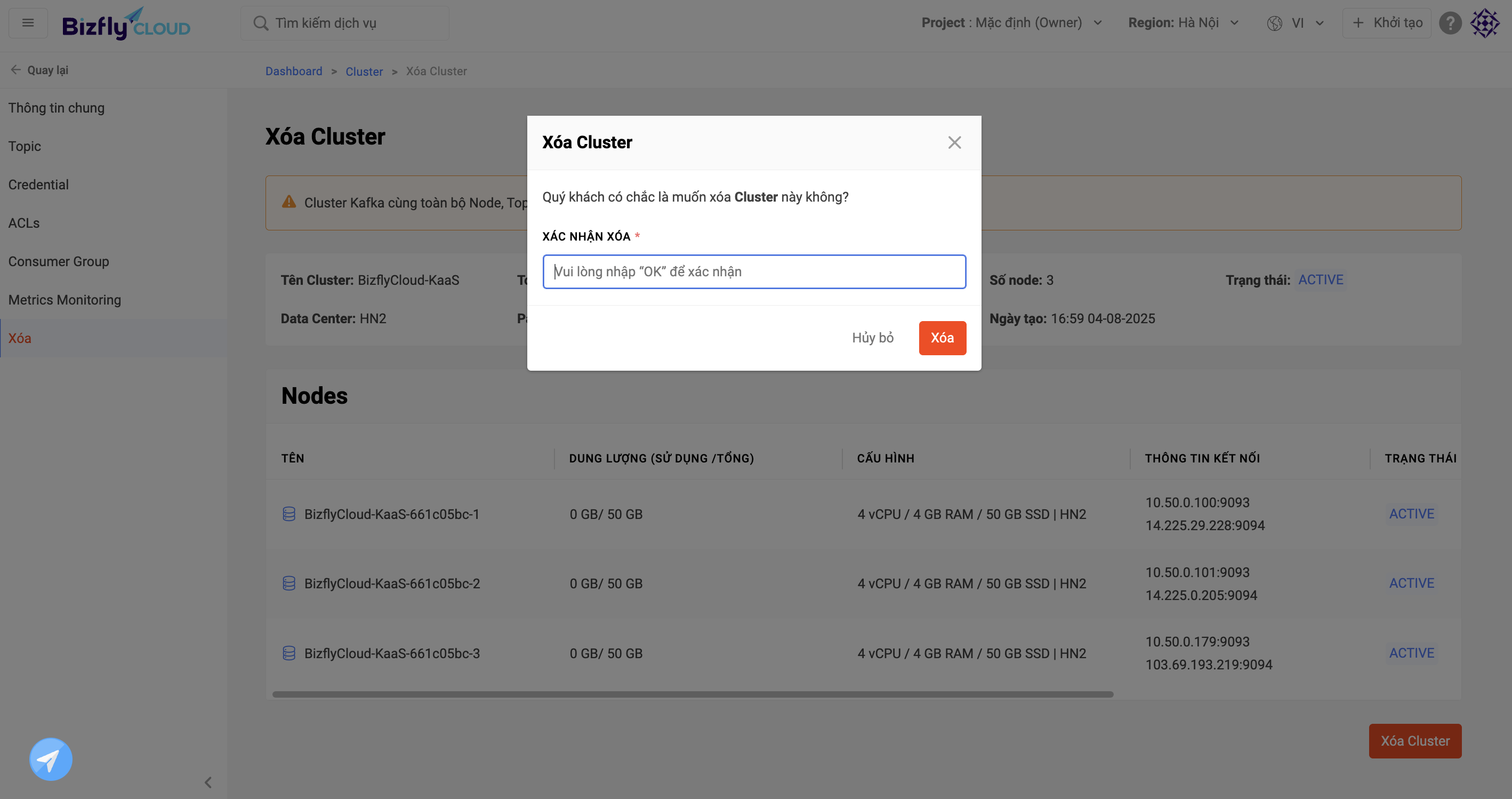Click database icon for node KaaS-661c05bc-3
The height and width of the screenshot is (799, 1512).
[x=289, y=653]
